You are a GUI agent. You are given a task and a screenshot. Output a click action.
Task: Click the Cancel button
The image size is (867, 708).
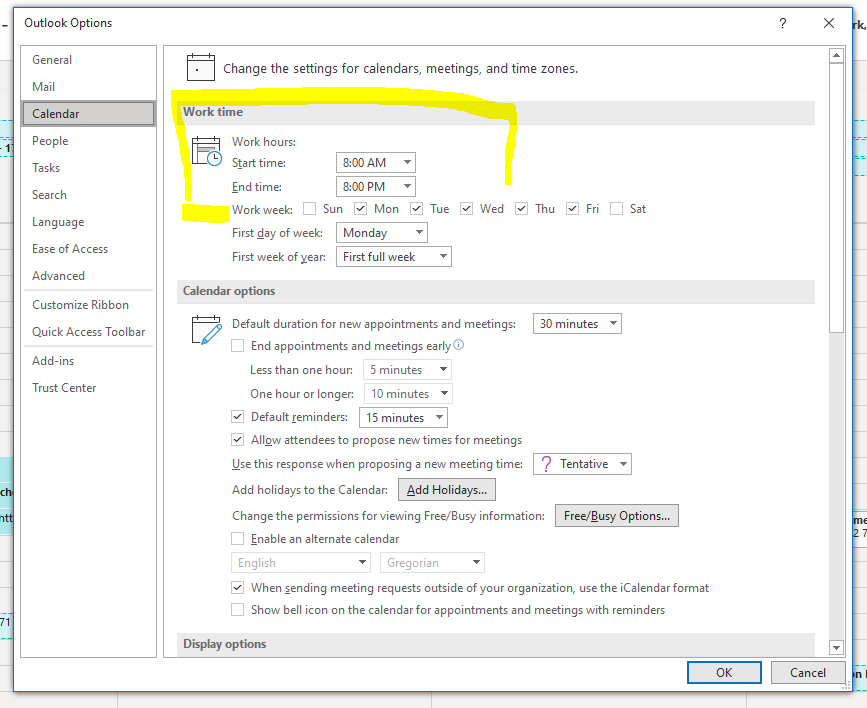(807, 672)
